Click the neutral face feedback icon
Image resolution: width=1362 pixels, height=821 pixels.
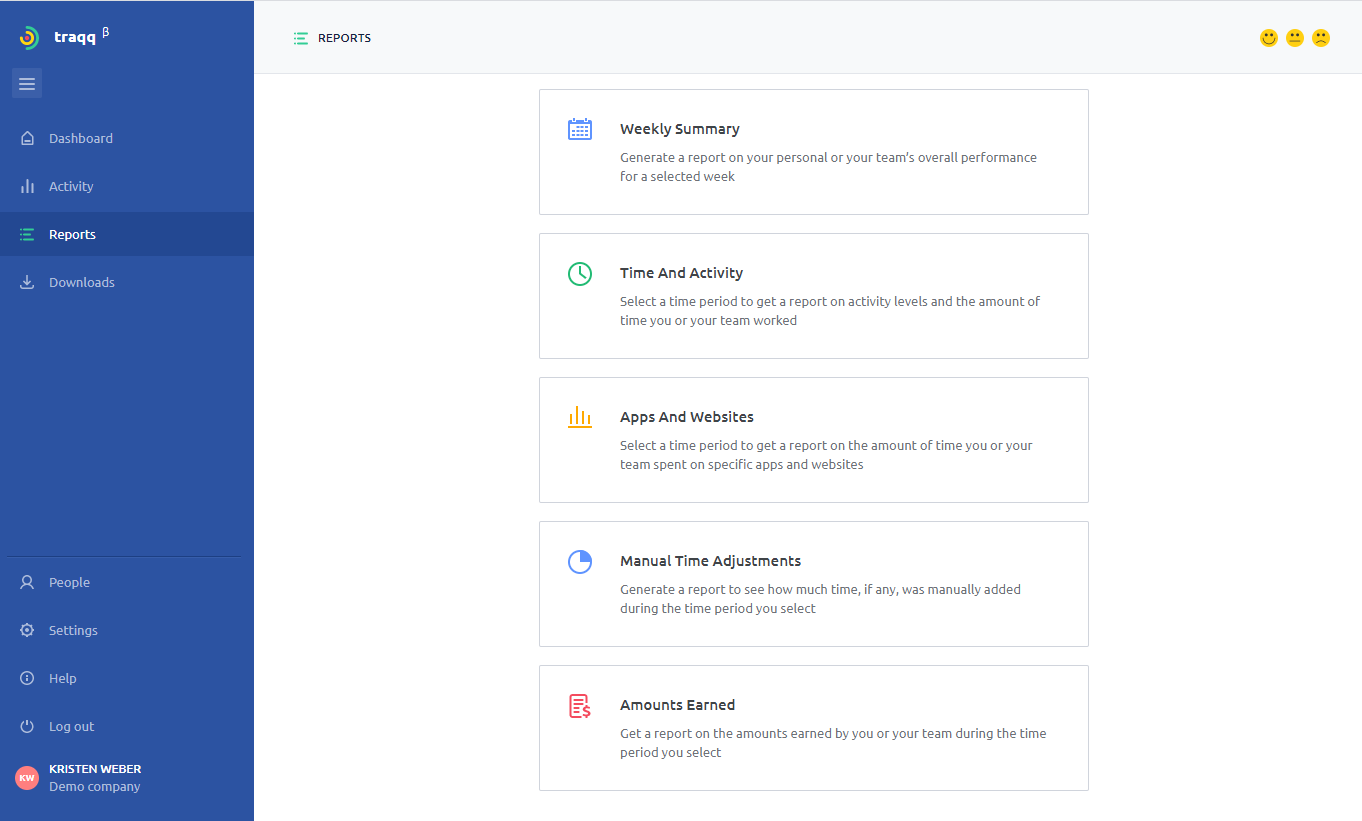click(1294, 37)
